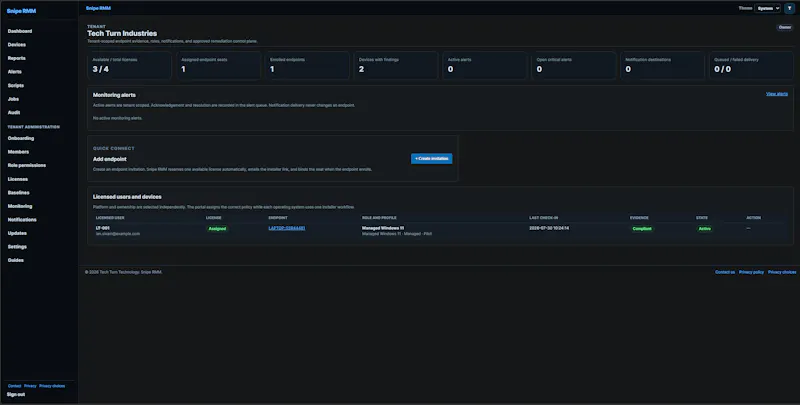Screen dimensions: 800x405
Task: Click the State column header
Action: (702, 218)
